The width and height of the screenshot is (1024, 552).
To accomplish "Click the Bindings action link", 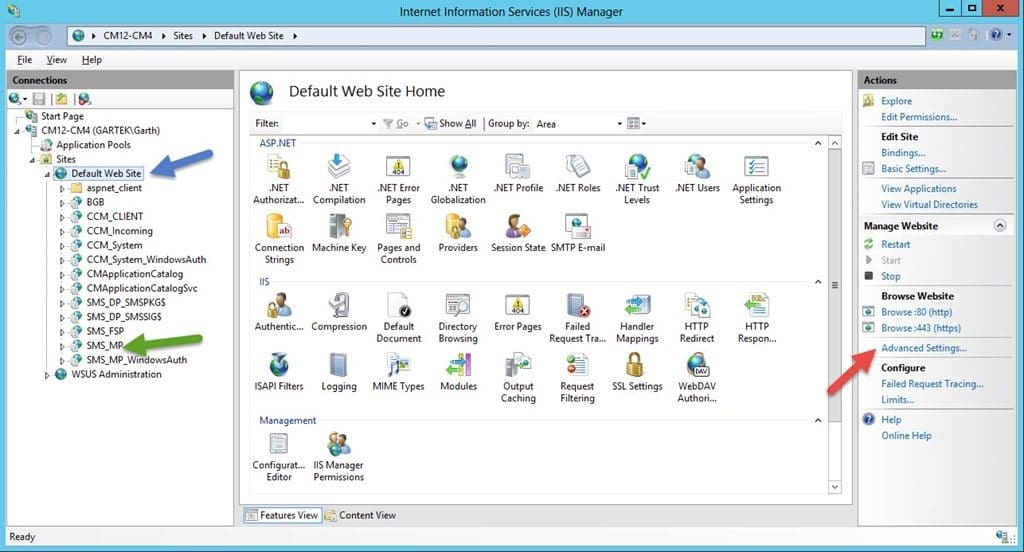I will (903, 152).
